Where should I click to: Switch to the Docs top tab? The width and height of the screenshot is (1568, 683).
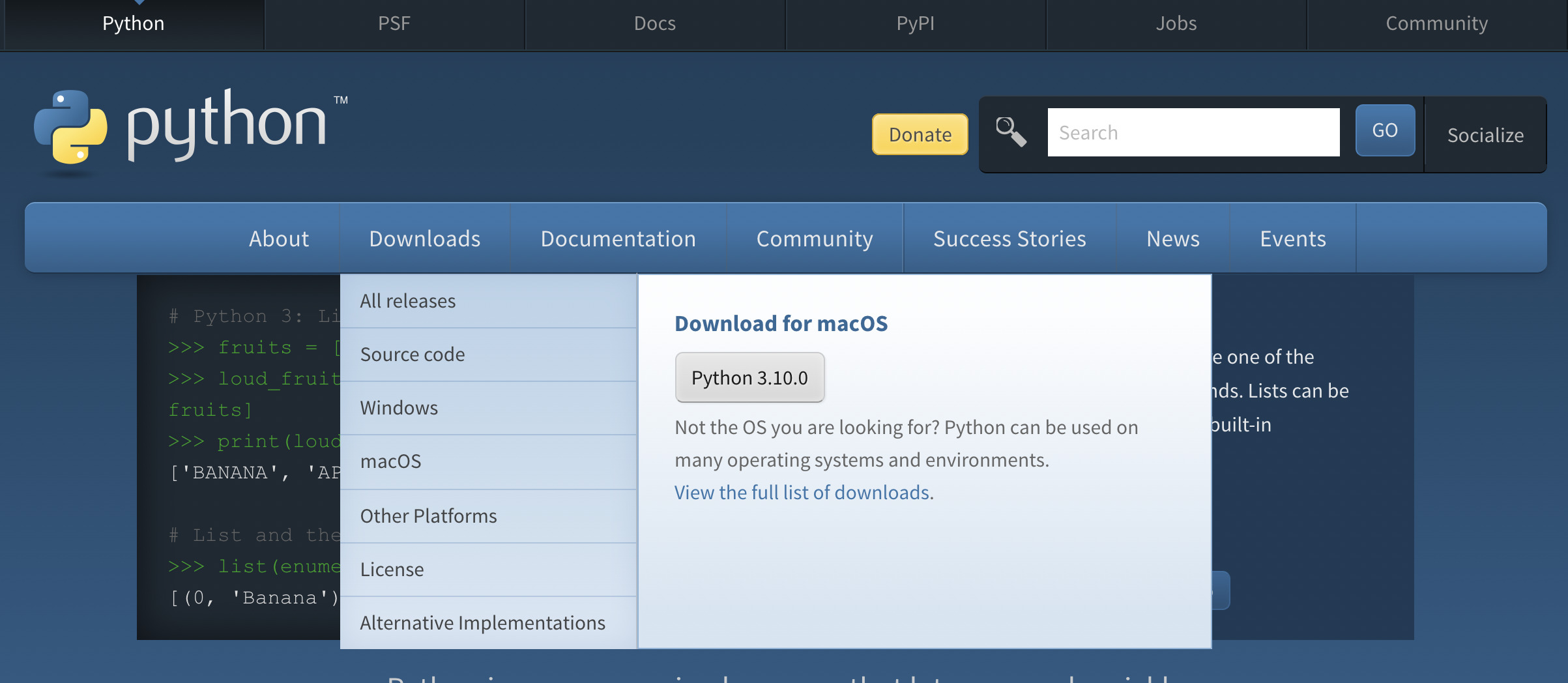pos(654,23)
